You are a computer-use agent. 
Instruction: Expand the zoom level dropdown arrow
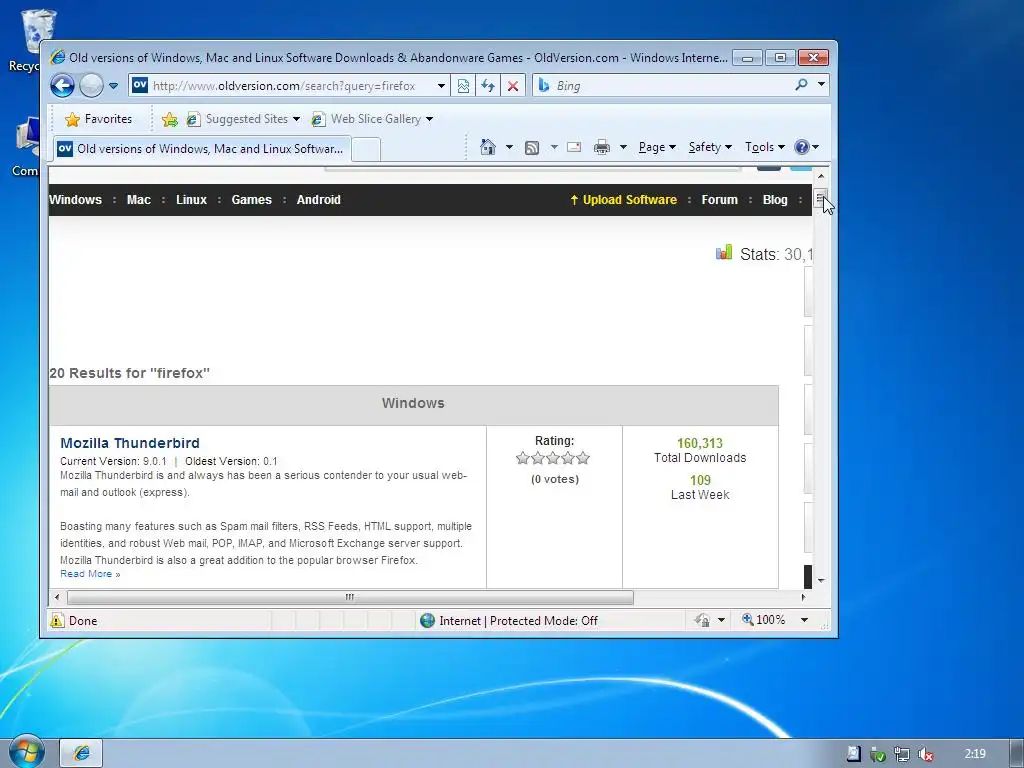(805, 620)
